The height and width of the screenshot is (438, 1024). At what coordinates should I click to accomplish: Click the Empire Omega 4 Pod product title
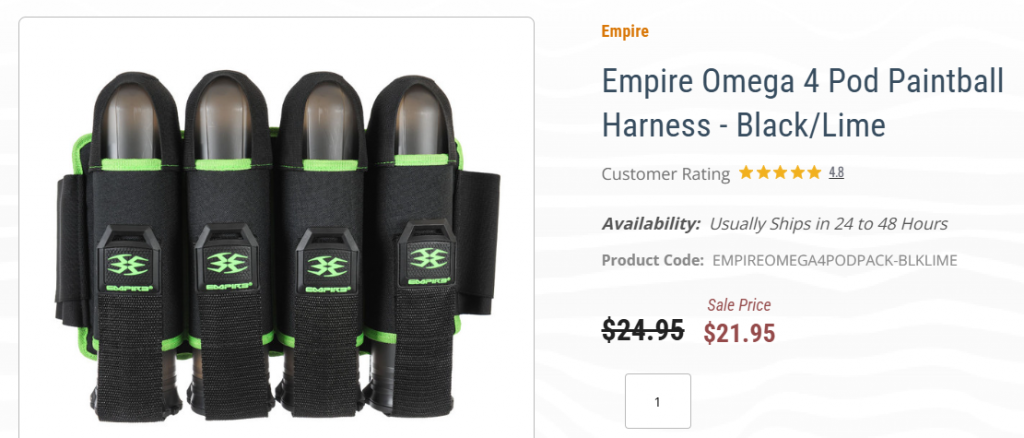[803, 102]
